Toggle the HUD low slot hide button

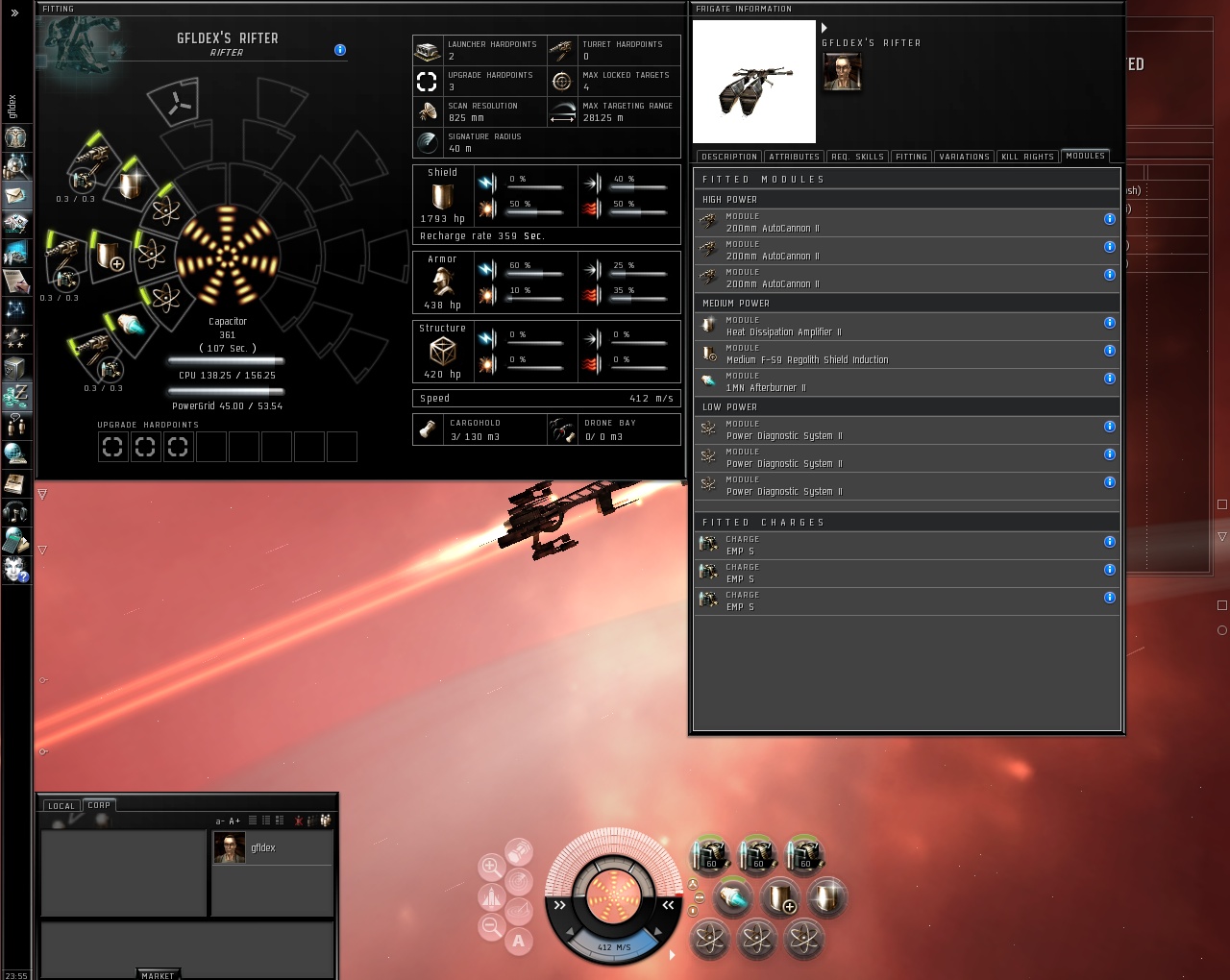point(693,910)
